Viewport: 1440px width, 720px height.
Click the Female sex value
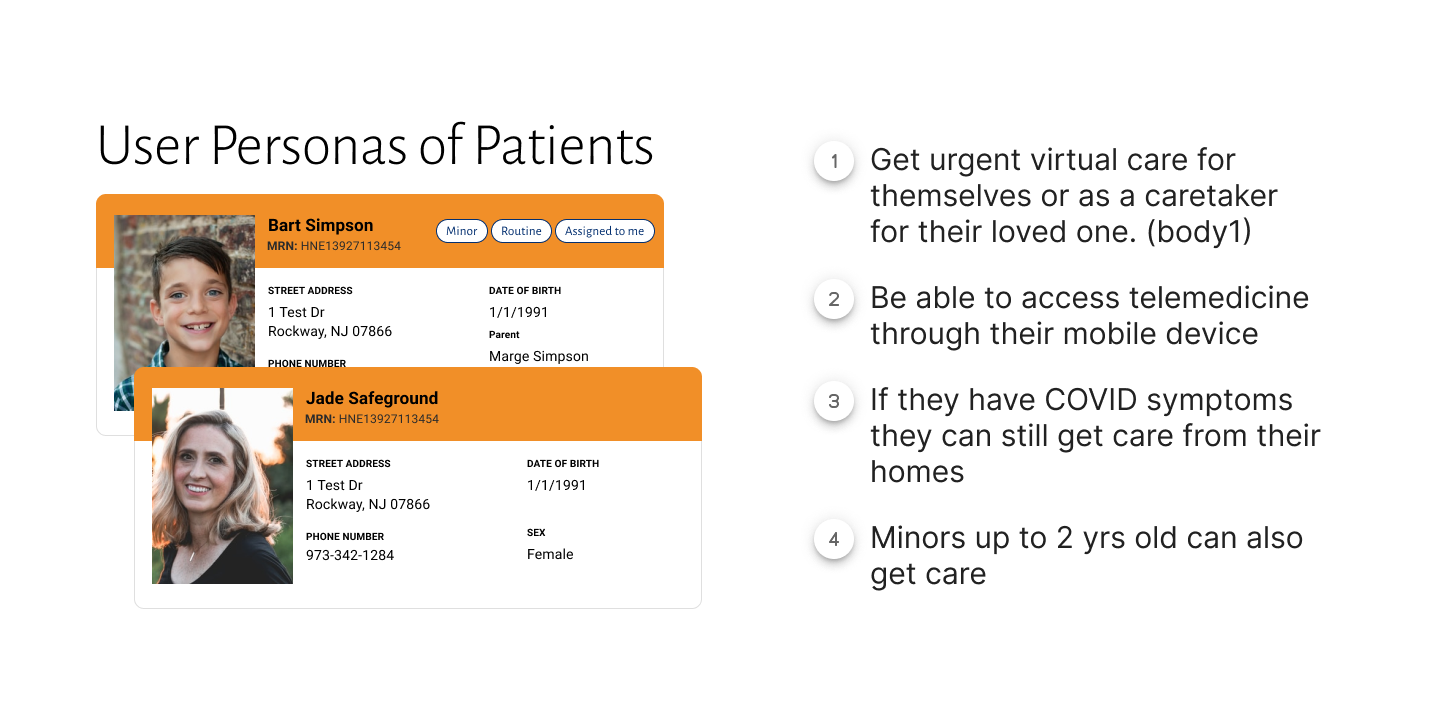coord(550,554)
